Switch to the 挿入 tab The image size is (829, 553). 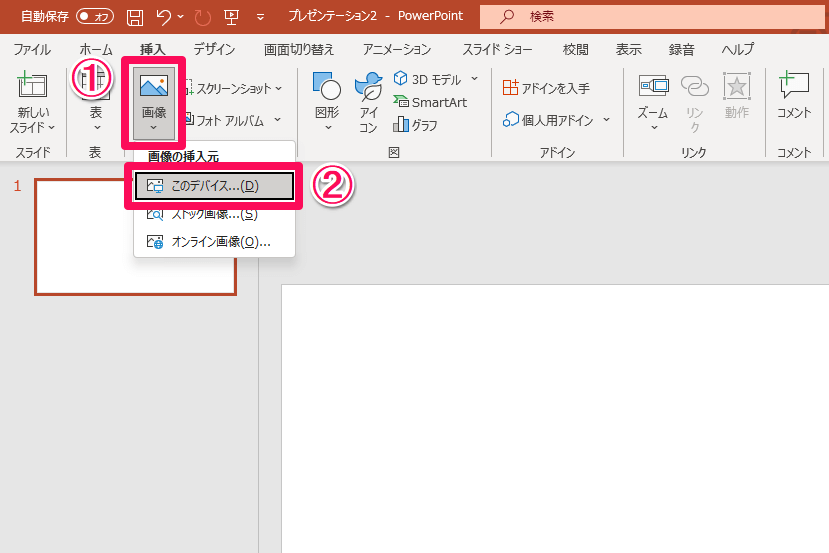(x=152, y=49)
